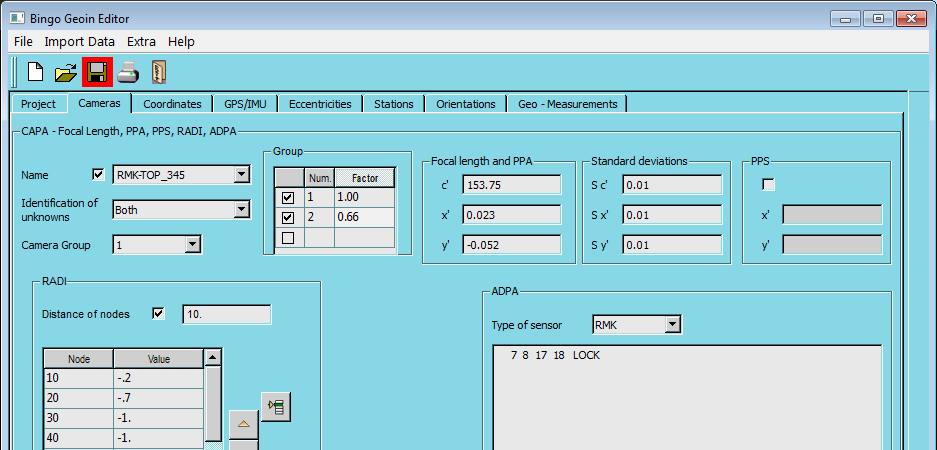Click the Bingo Geoin Editor title bar icon
The height and width of the screenshot is (450, 937).
pos(17,19)
